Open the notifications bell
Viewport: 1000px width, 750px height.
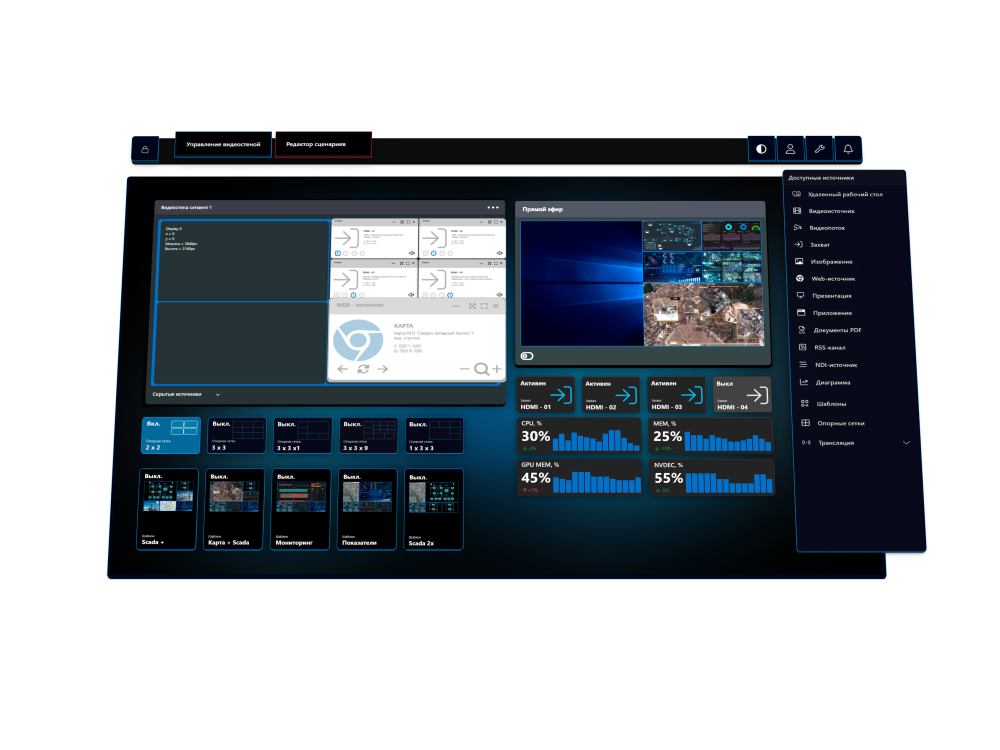tap(847, 148)
